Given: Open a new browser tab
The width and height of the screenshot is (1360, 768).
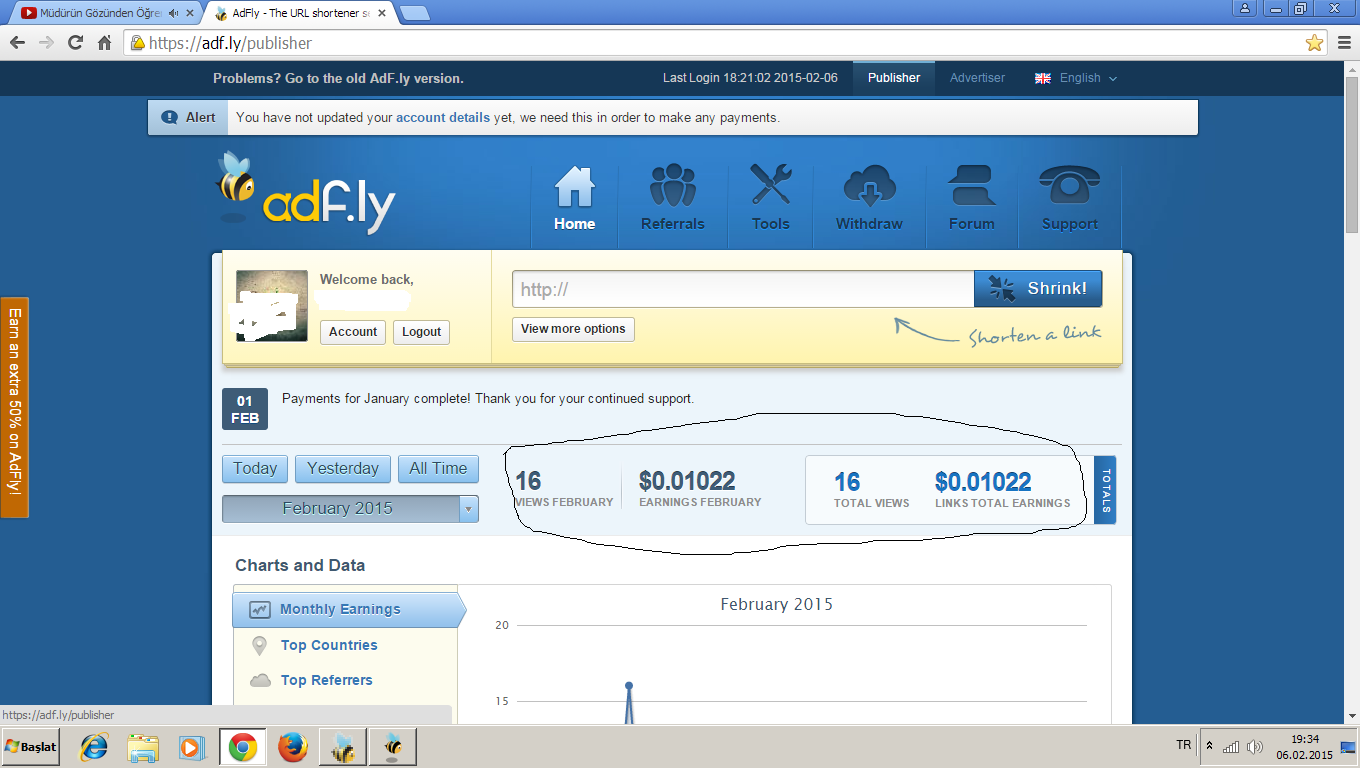Looking at the screenshot, I should pos(415,14).
